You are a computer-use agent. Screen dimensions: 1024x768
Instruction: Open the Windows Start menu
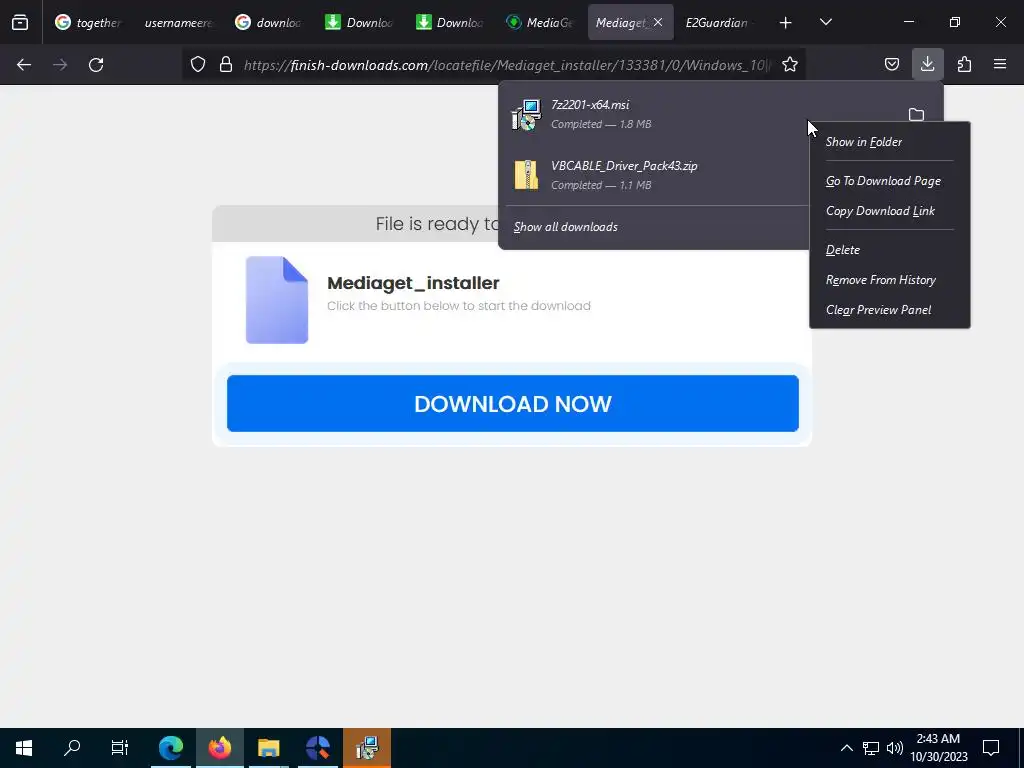[x=24, y=748]
